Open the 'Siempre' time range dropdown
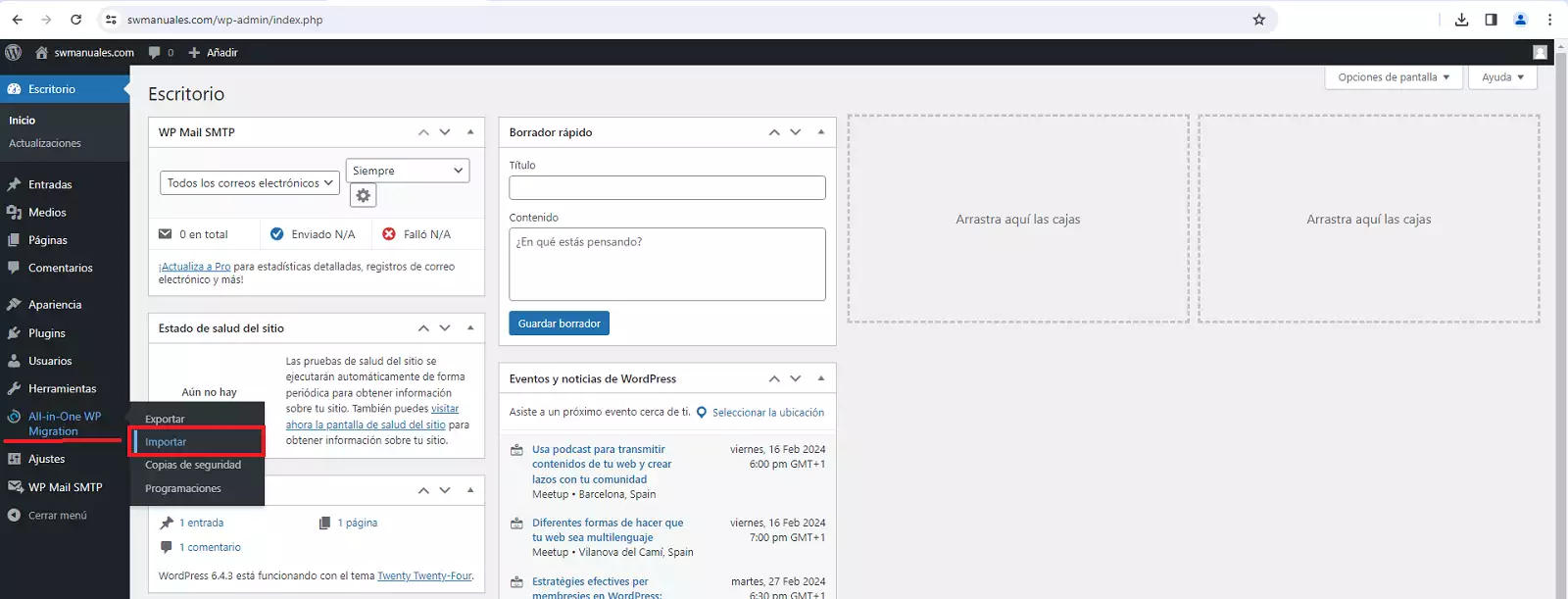Viewport: 1568px width, 599px height. (408, 171)
